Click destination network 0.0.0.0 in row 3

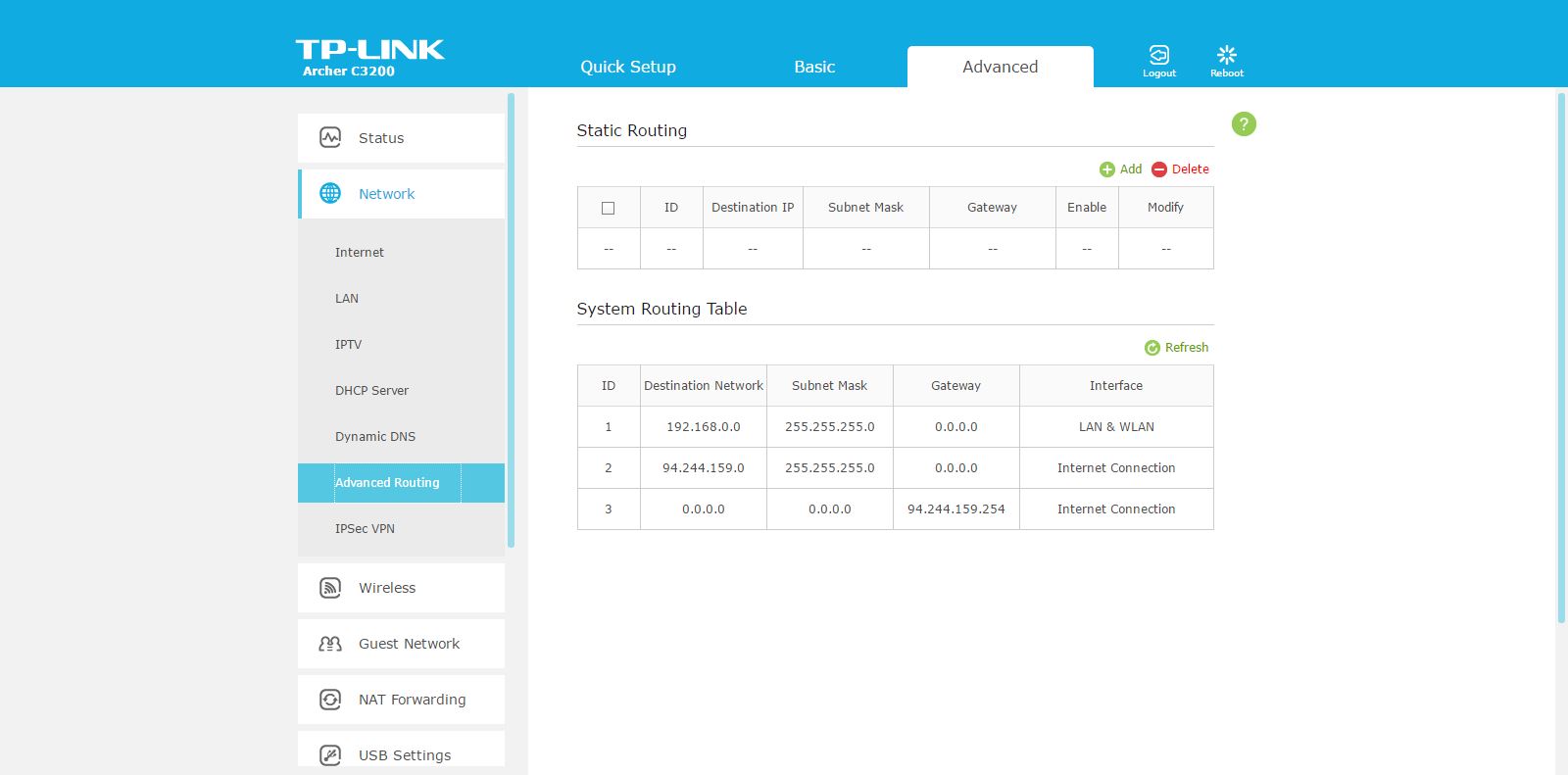(704, 509)
